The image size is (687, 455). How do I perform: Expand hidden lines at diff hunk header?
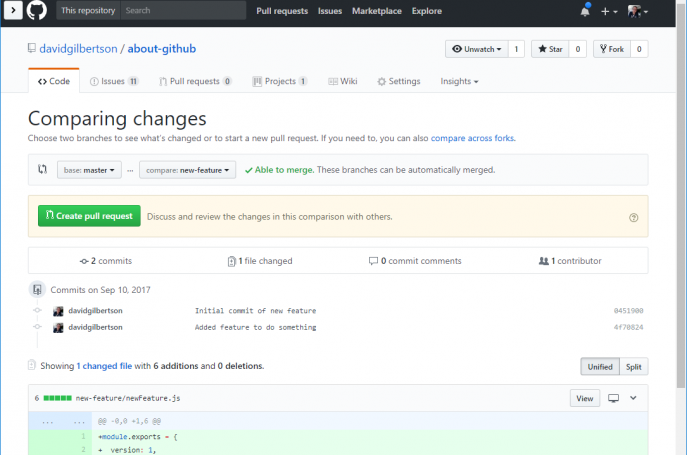60,421
